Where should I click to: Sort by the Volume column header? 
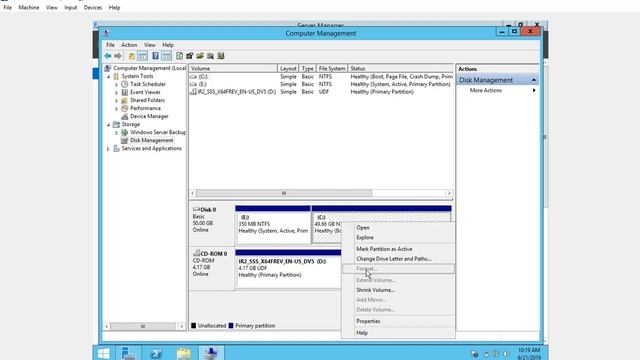tap(233, 69)
